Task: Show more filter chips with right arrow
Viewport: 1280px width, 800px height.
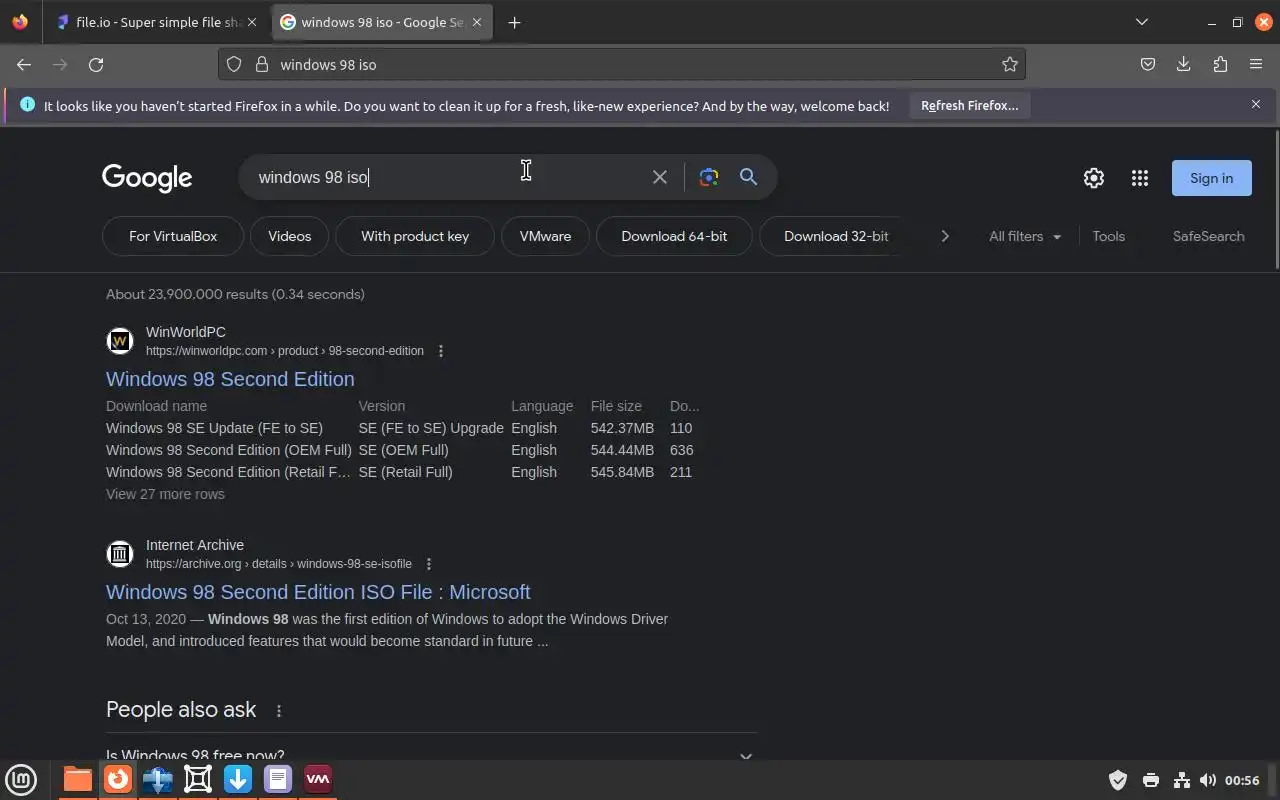Action: [945, 236]
